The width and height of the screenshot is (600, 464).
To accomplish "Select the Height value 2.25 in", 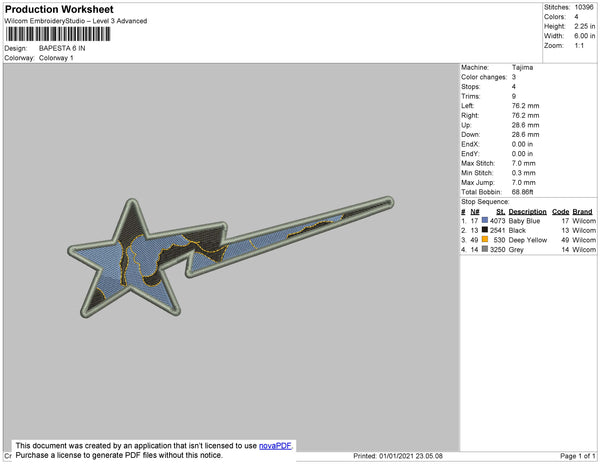I will click(x=584, y=26).
